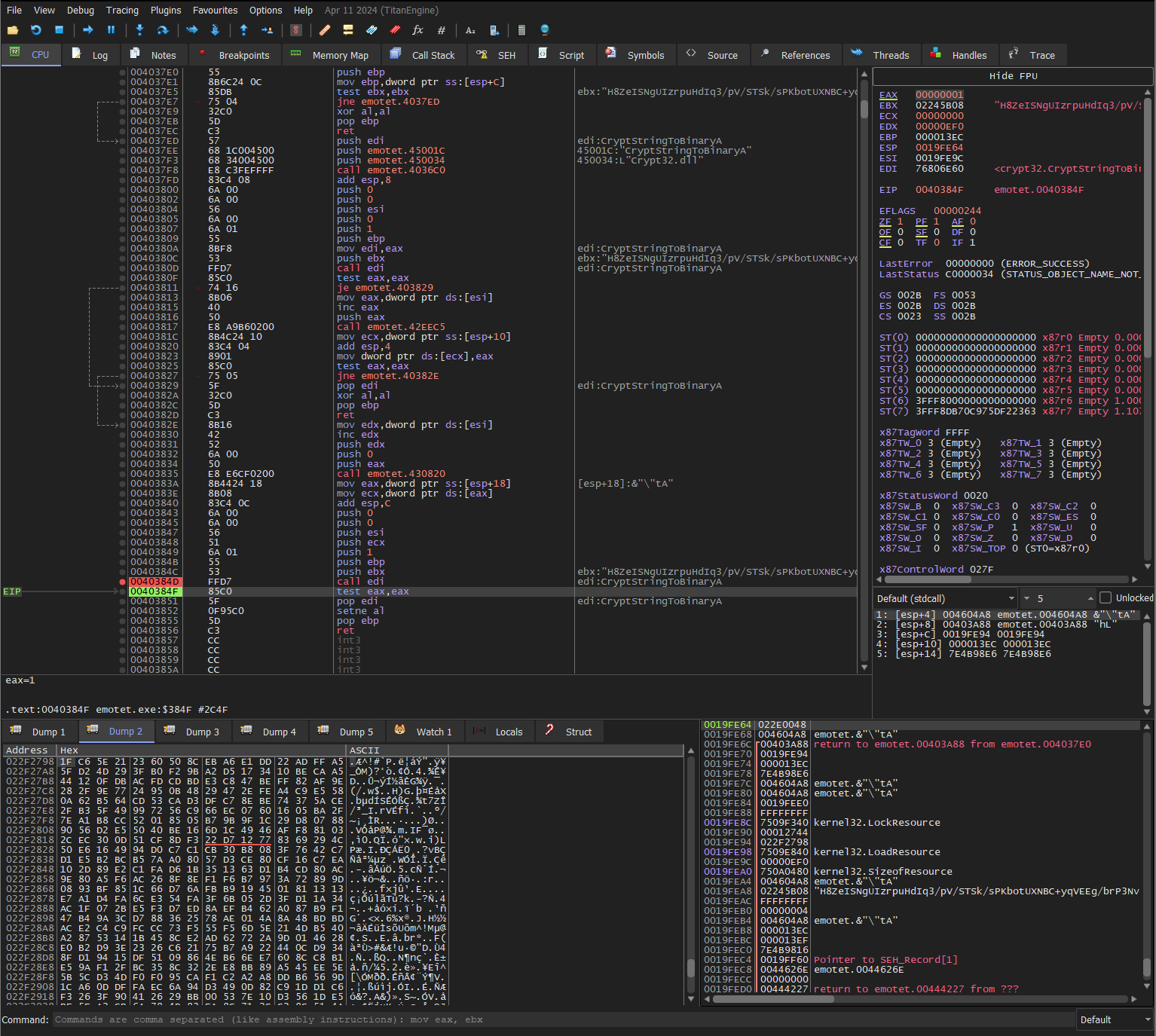Viewport: 1156px width, 1036px height.
Task: Open the Calculator toolbar icon
Action: pos(521,30)
